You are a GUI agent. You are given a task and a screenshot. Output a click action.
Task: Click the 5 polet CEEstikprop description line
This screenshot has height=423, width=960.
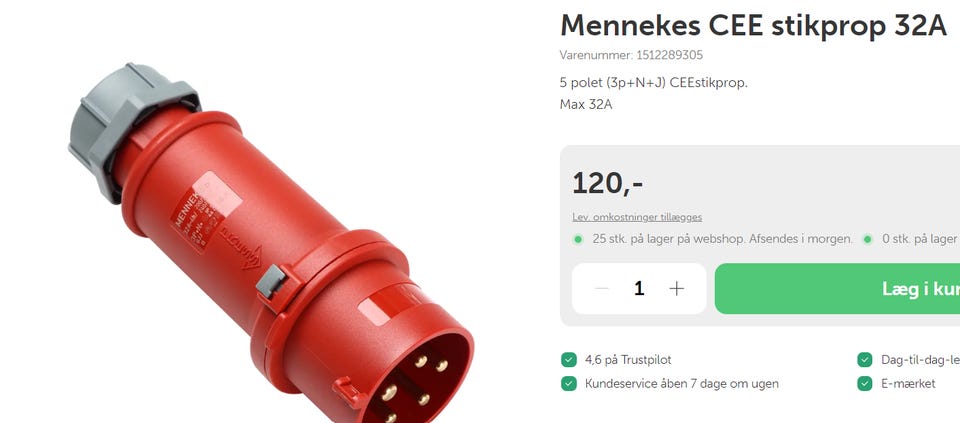(653, 83)
